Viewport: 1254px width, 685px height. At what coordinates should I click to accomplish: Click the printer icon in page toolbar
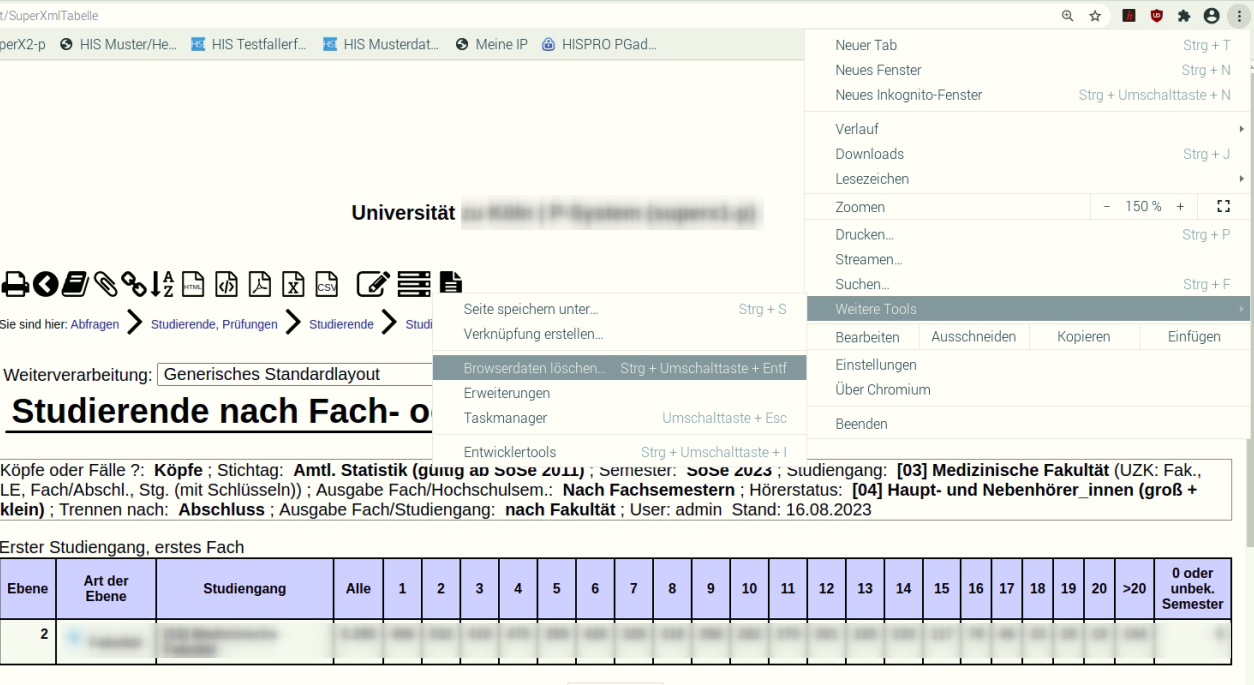point(15,285)
